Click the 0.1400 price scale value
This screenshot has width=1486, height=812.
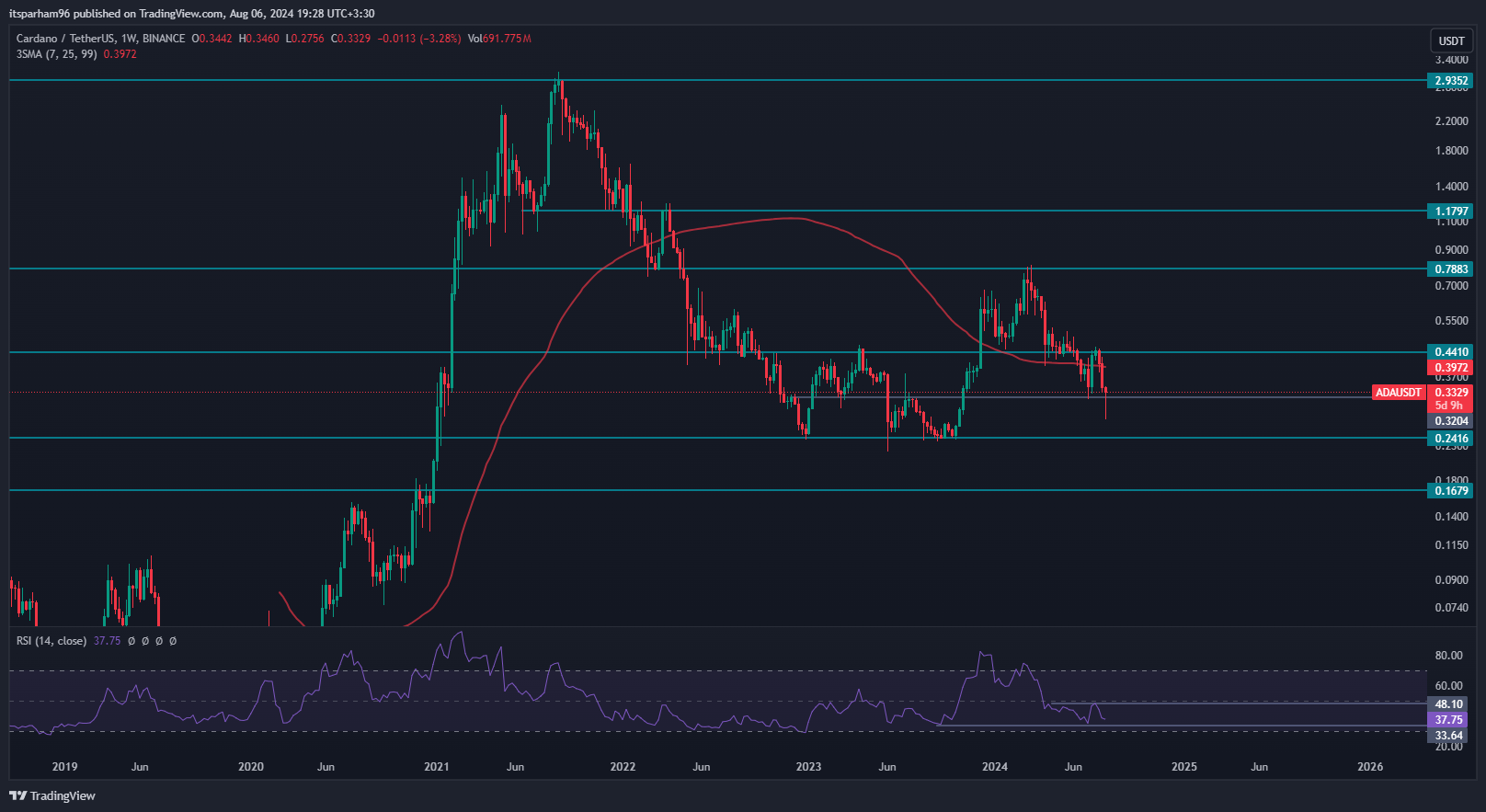(1451, 517)
